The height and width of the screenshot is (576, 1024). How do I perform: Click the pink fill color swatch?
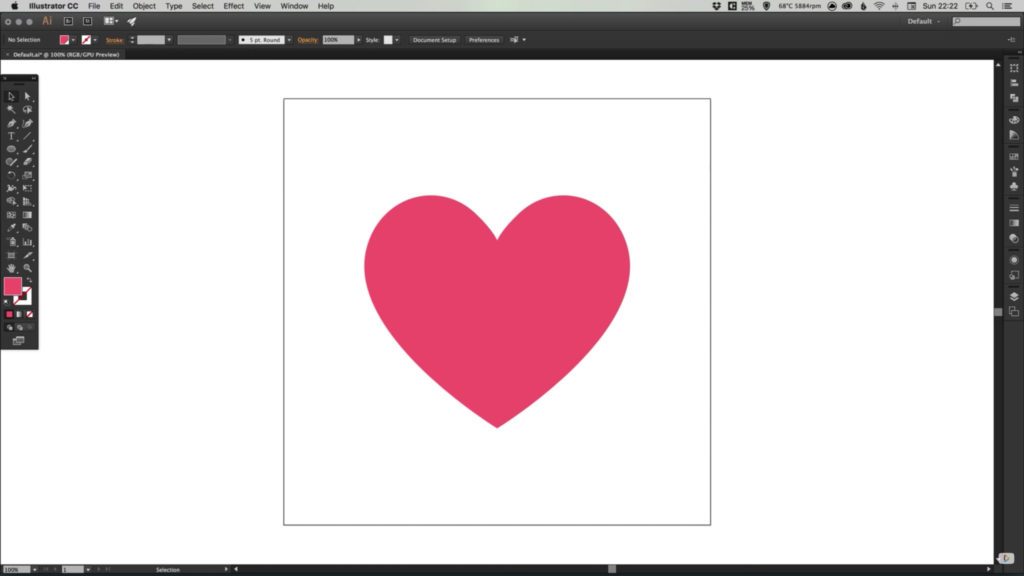[66, 40]
